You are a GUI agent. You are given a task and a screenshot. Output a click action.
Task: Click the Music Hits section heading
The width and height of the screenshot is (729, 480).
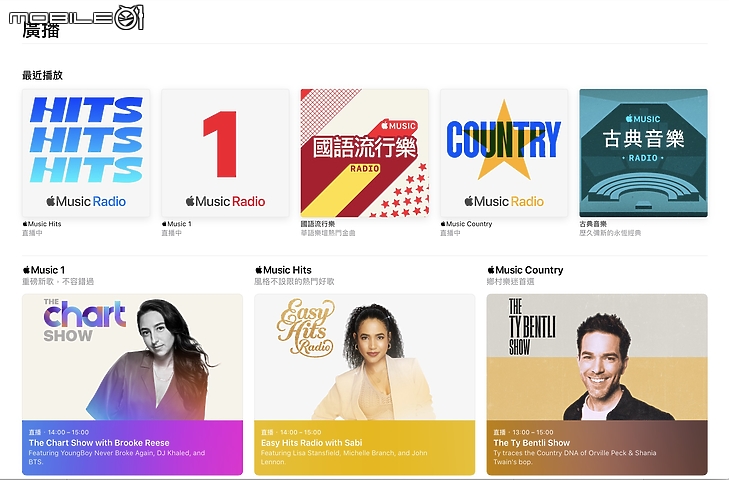283,270
